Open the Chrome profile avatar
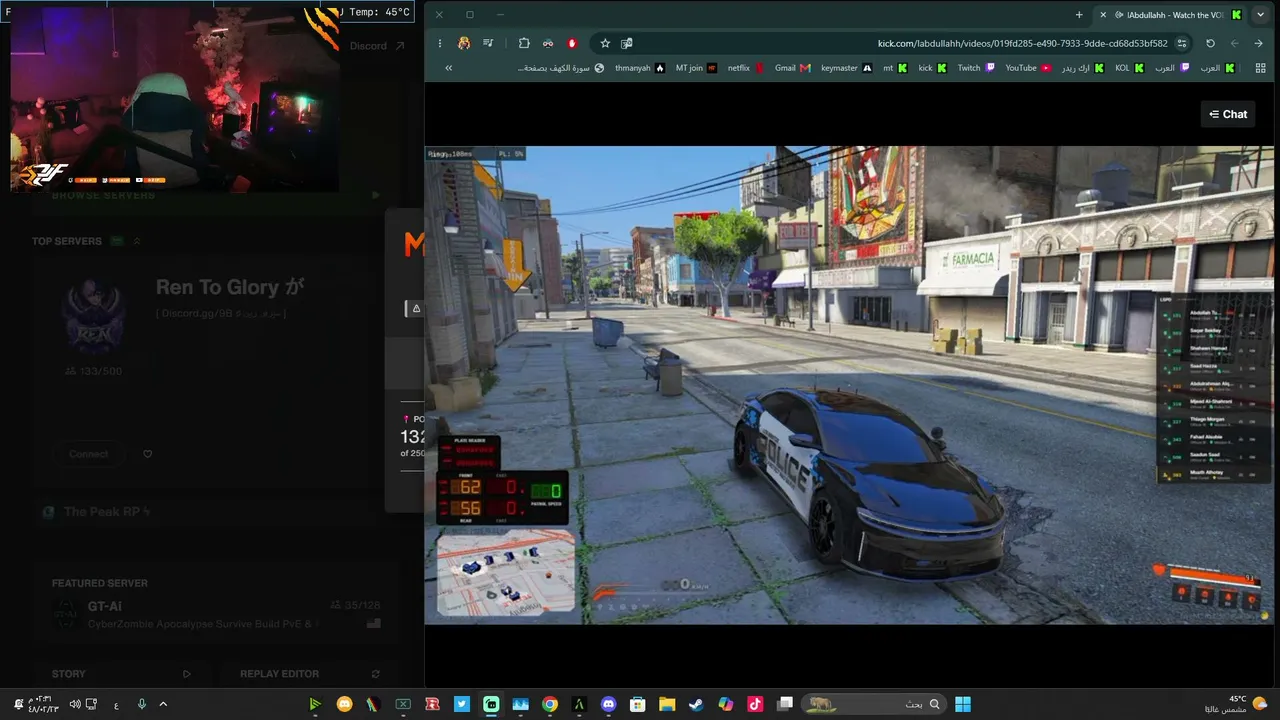Image resolution: width=1280 pixels, height=720 pixels. (464, 43)
